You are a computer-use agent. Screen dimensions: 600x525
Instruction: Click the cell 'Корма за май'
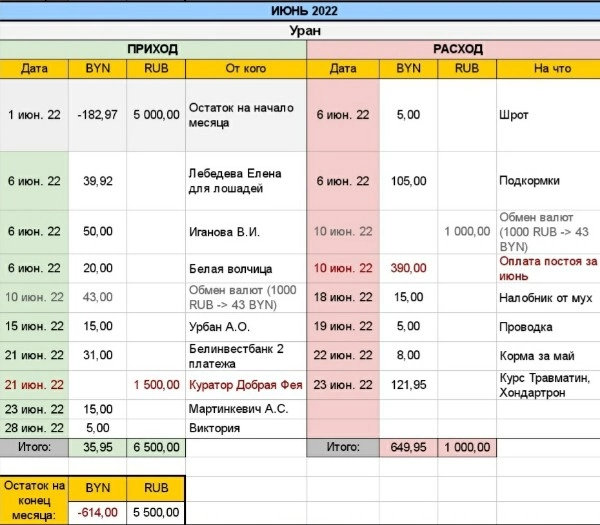point(548,355)
